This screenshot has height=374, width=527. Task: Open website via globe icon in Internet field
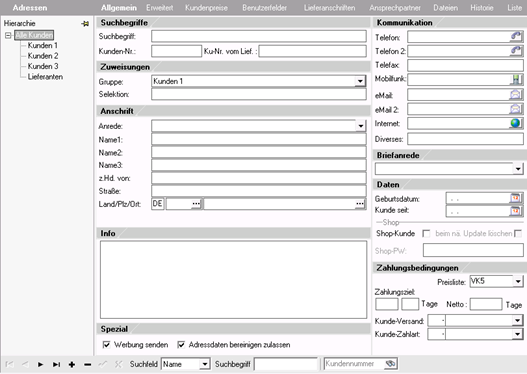pyautogui.click(x=516, y=123)
